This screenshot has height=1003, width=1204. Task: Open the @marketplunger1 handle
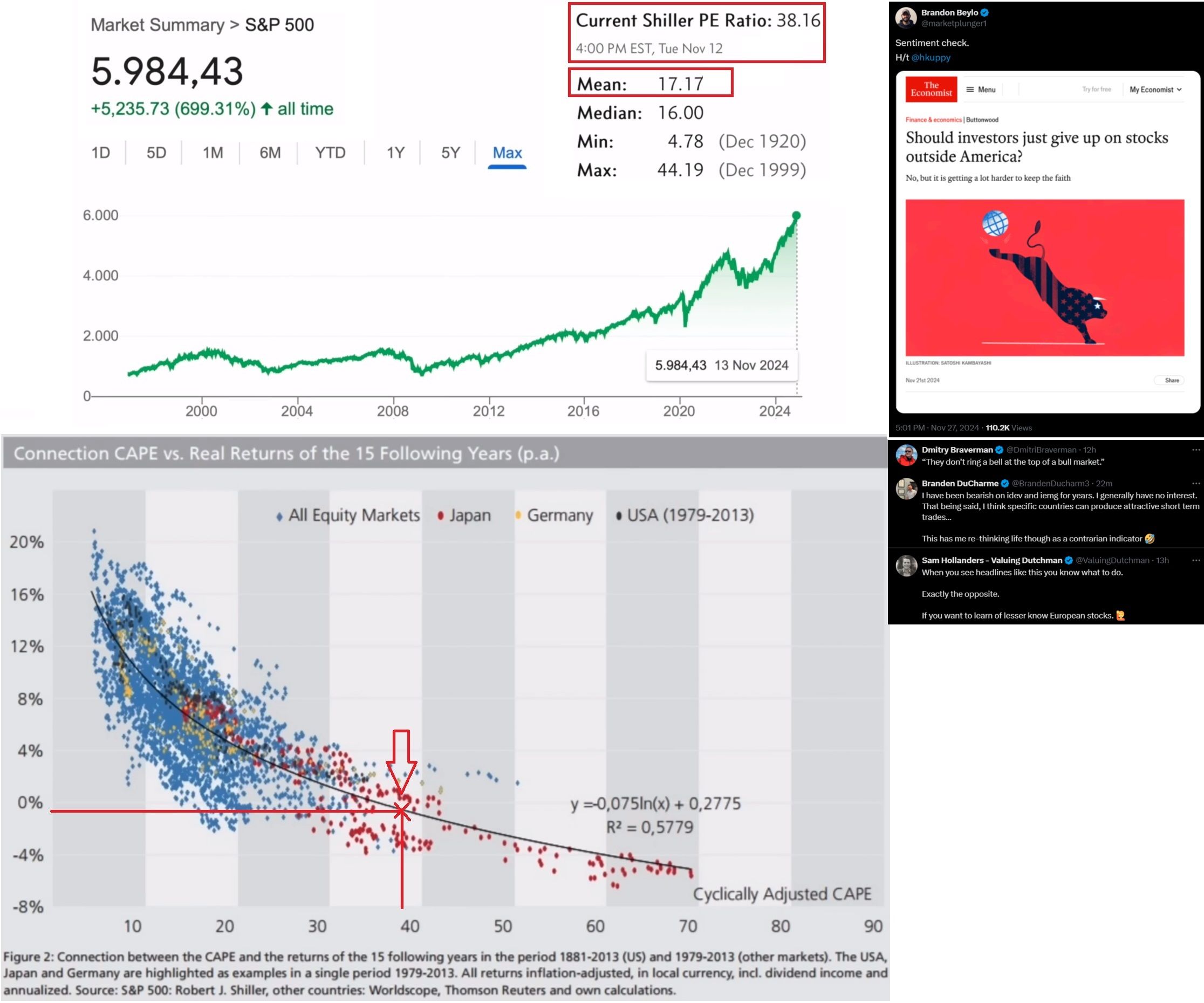(x=954, y=24)
